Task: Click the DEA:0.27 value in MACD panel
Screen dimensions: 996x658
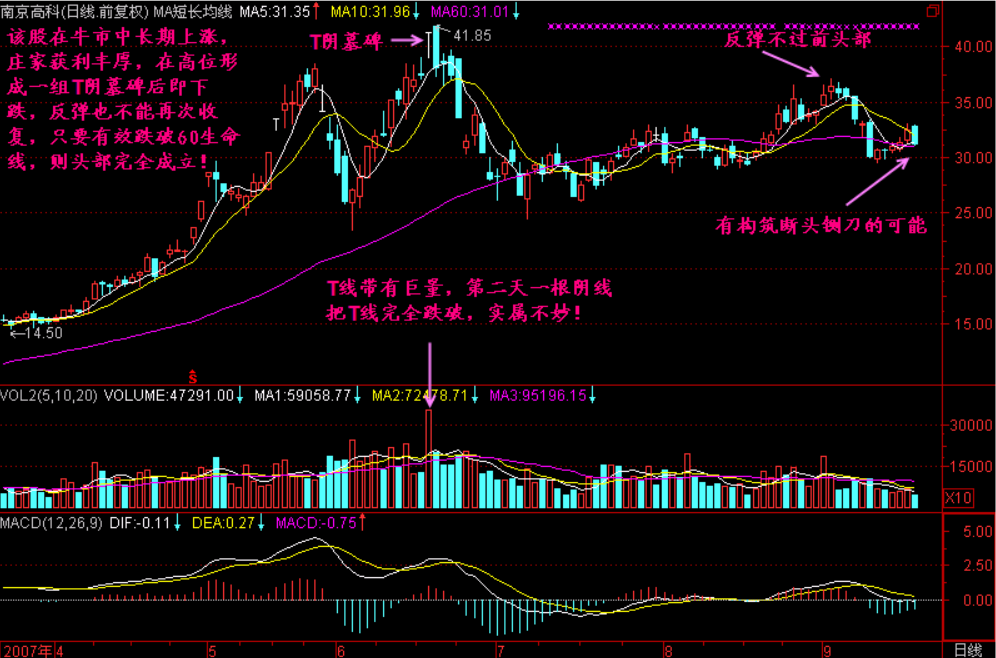Action: 234,522
